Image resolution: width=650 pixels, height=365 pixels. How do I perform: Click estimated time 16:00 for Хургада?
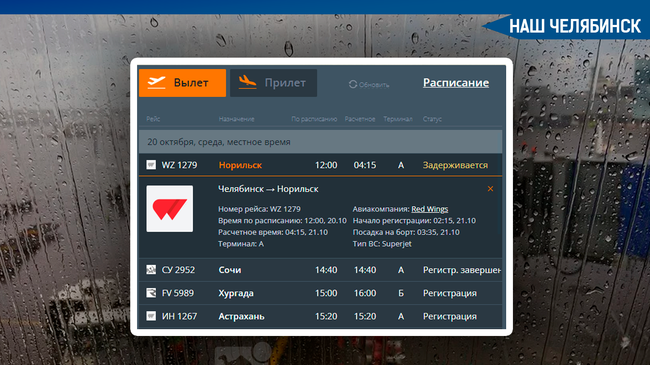tap(365, 293)
